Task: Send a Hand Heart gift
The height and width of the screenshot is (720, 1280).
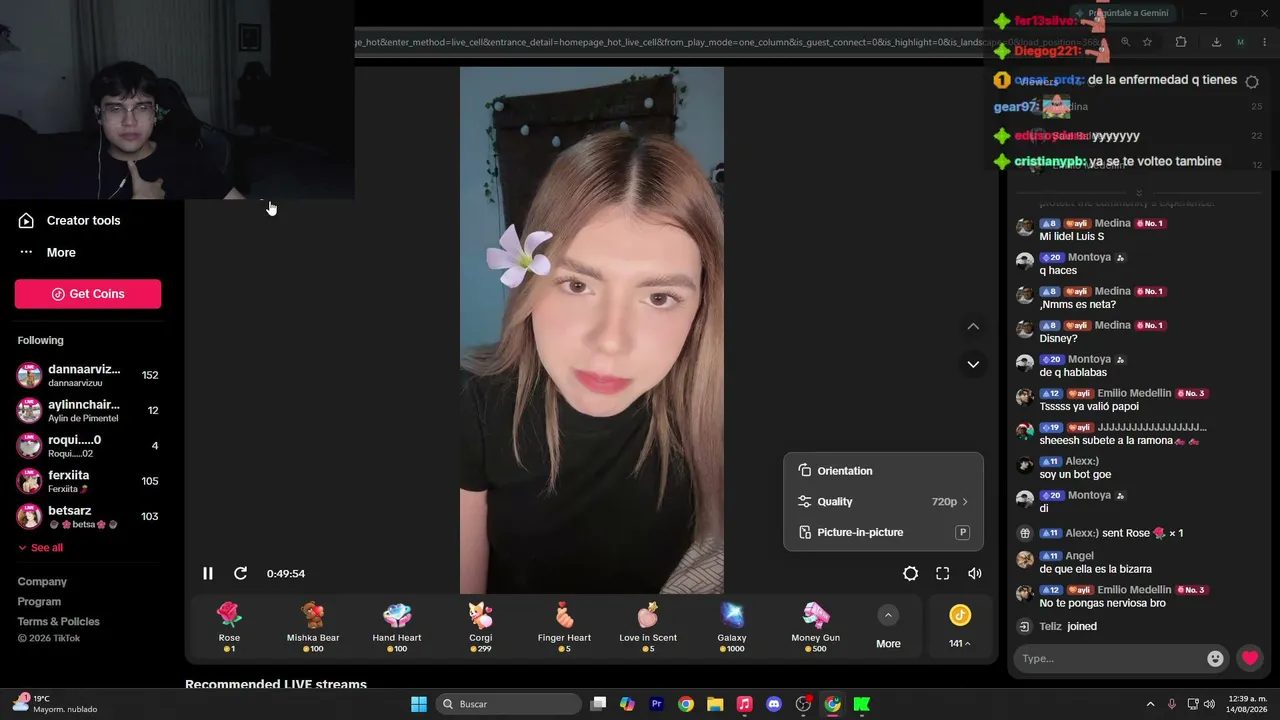Action: pyautogui.click(x=397, y=627)
